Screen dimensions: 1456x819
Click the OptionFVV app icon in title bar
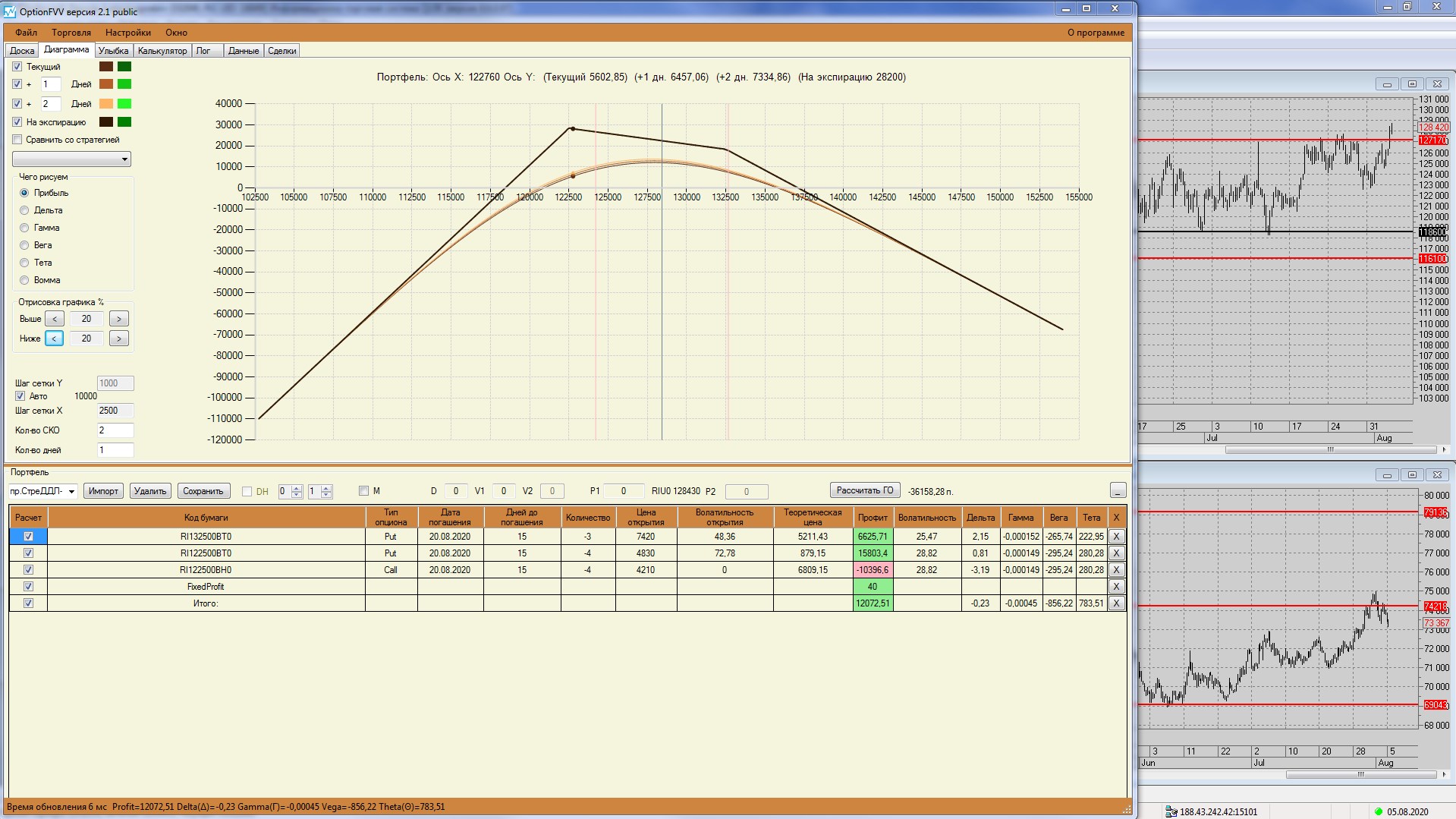10,11
